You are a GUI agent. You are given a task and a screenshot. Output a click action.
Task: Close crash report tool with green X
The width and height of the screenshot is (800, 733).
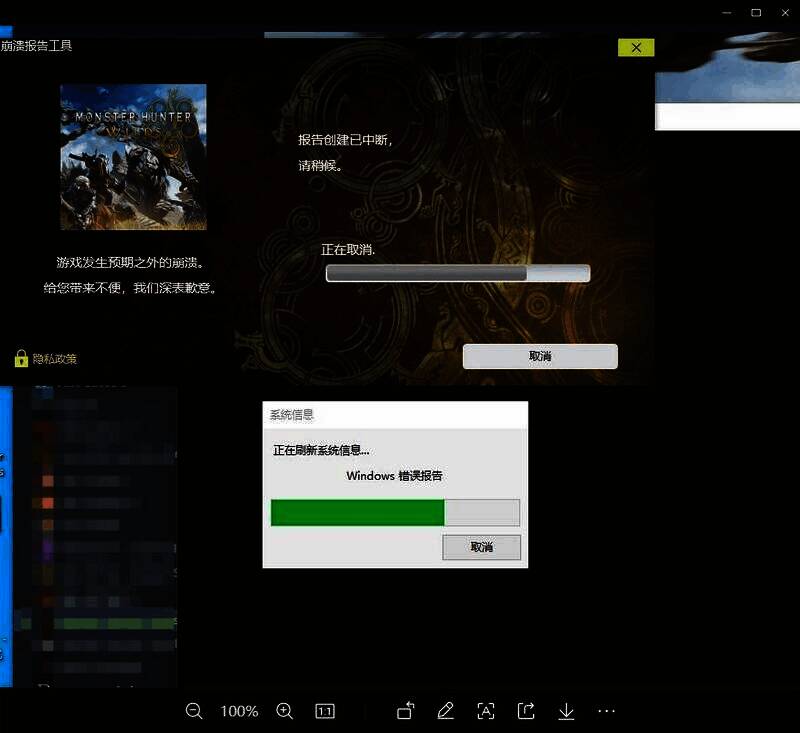click(636, 47)
